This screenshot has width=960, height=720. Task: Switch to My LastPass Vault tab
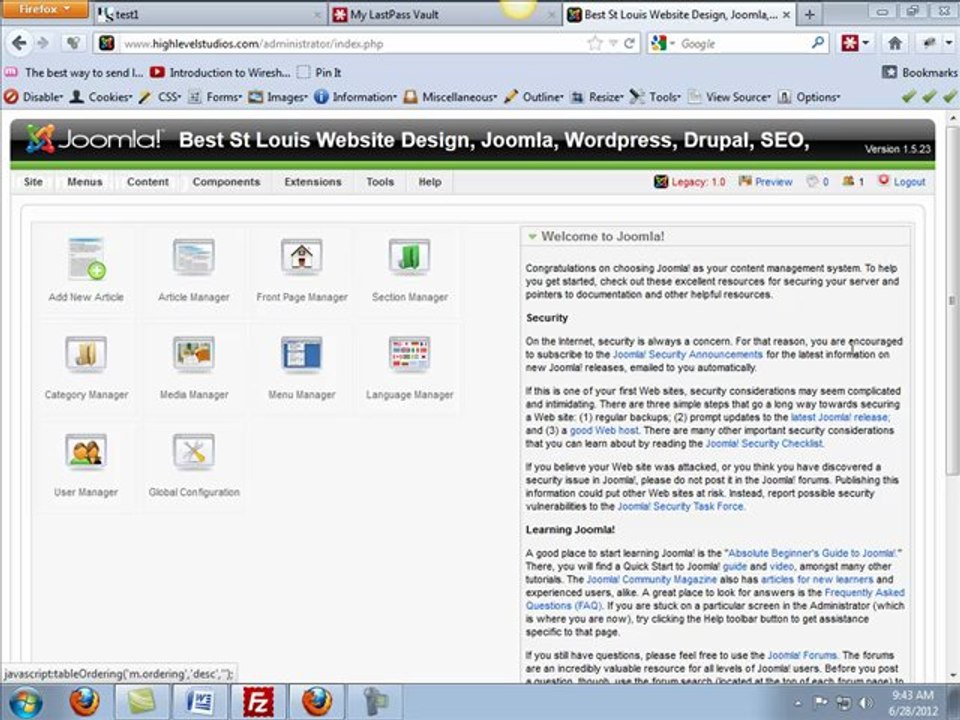click(443, 14)
